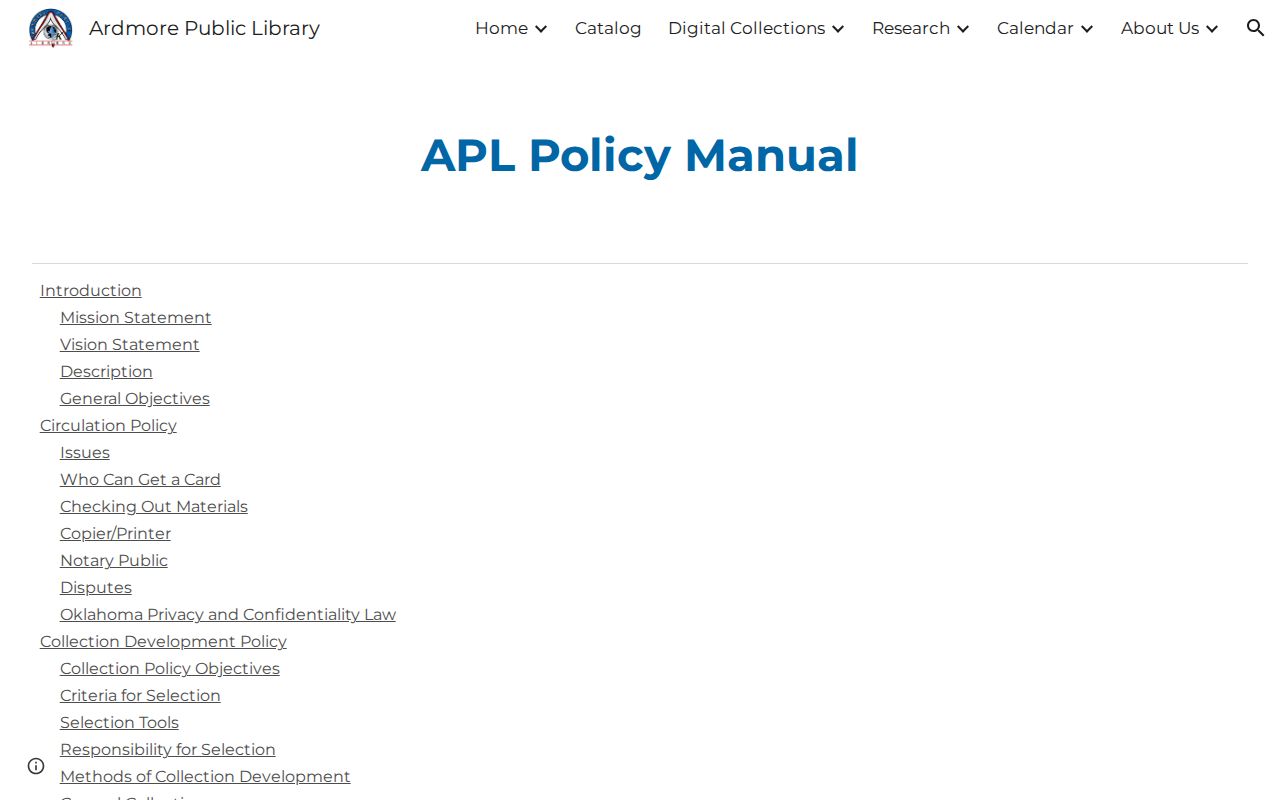Image resolution: width=1280 pixels, height=800 pixels.
Task: Go to Checking Out Materials
Action: (x=154, y=506)
